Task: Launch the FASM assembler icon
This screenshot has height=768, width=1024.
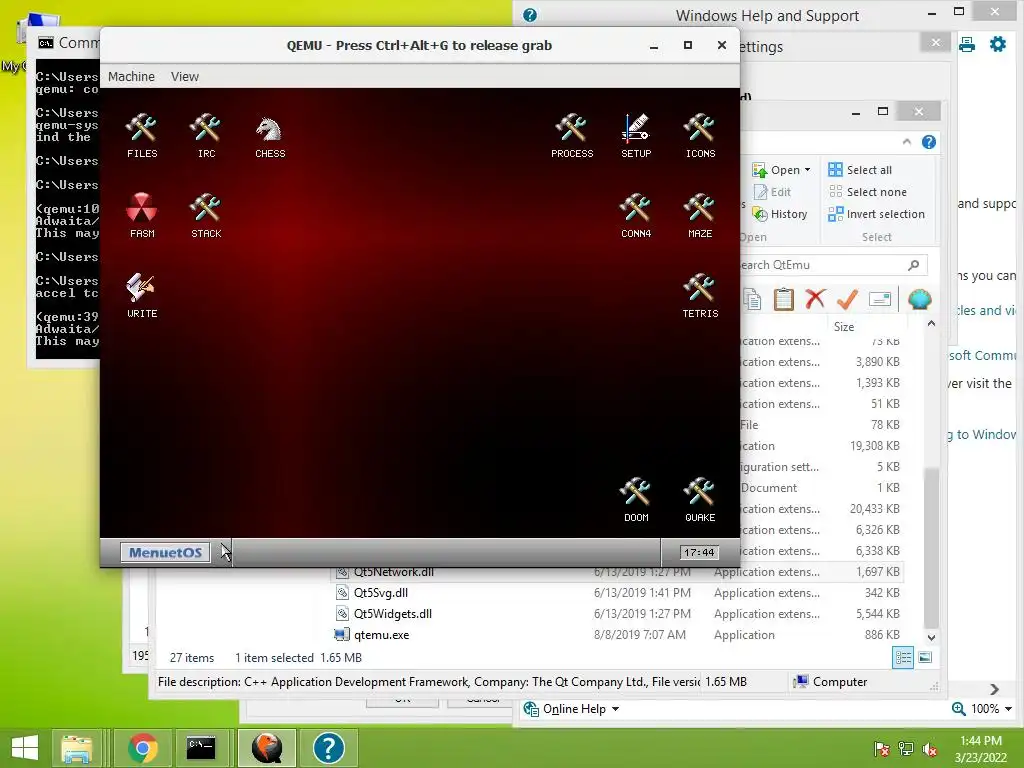Action: click(142, 216)
